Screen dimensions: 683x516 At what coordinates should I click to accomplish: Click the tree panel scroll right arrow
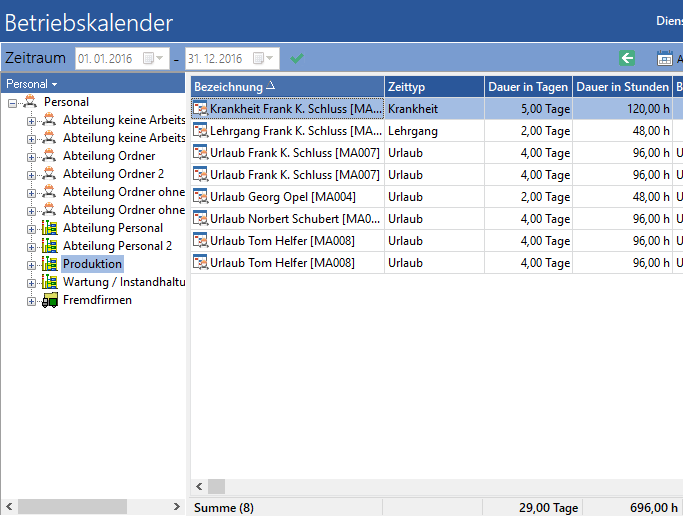(176, 506)
